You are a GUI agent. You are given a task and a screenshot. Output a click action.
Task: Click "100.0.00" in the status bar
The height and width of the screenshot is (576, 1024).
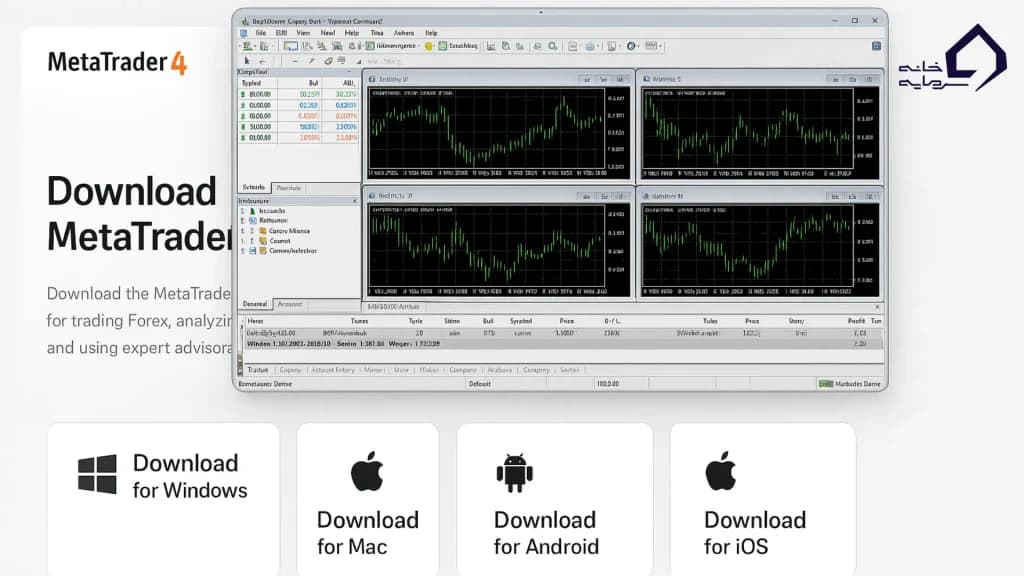coord(607,384)
